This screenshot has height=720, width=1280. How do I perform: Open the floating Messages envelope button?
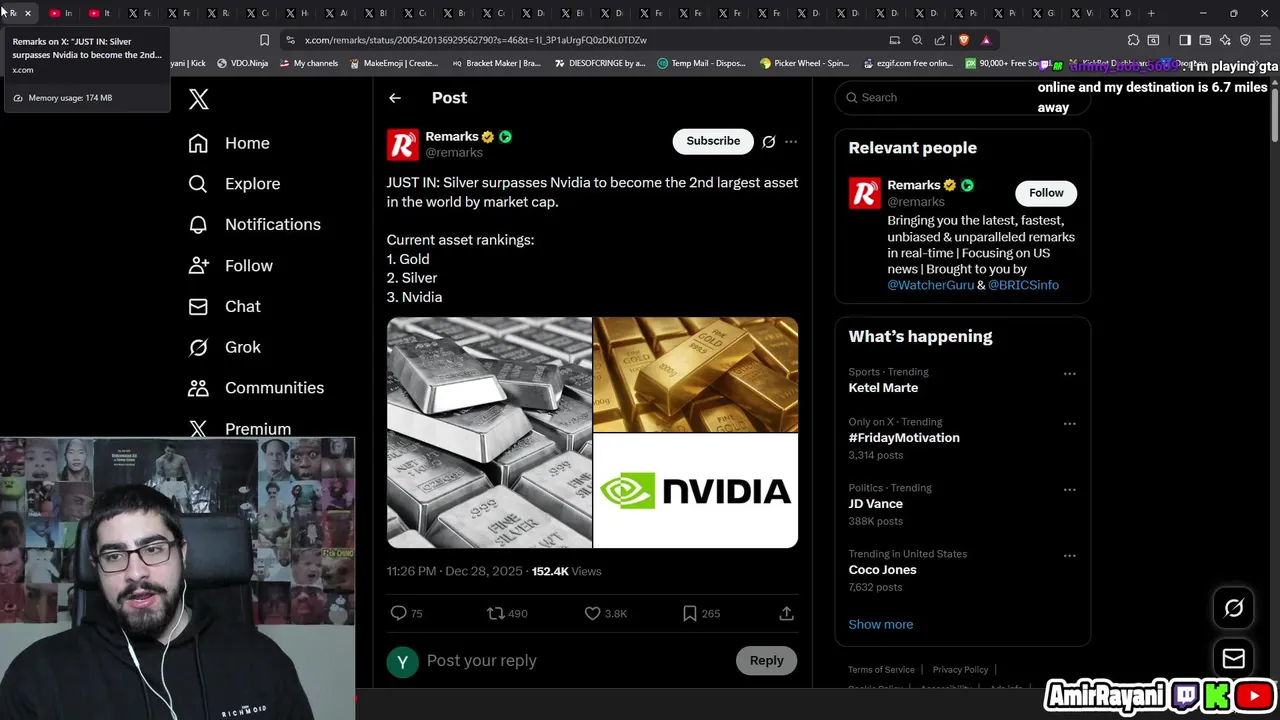(x=1234, y=658)
